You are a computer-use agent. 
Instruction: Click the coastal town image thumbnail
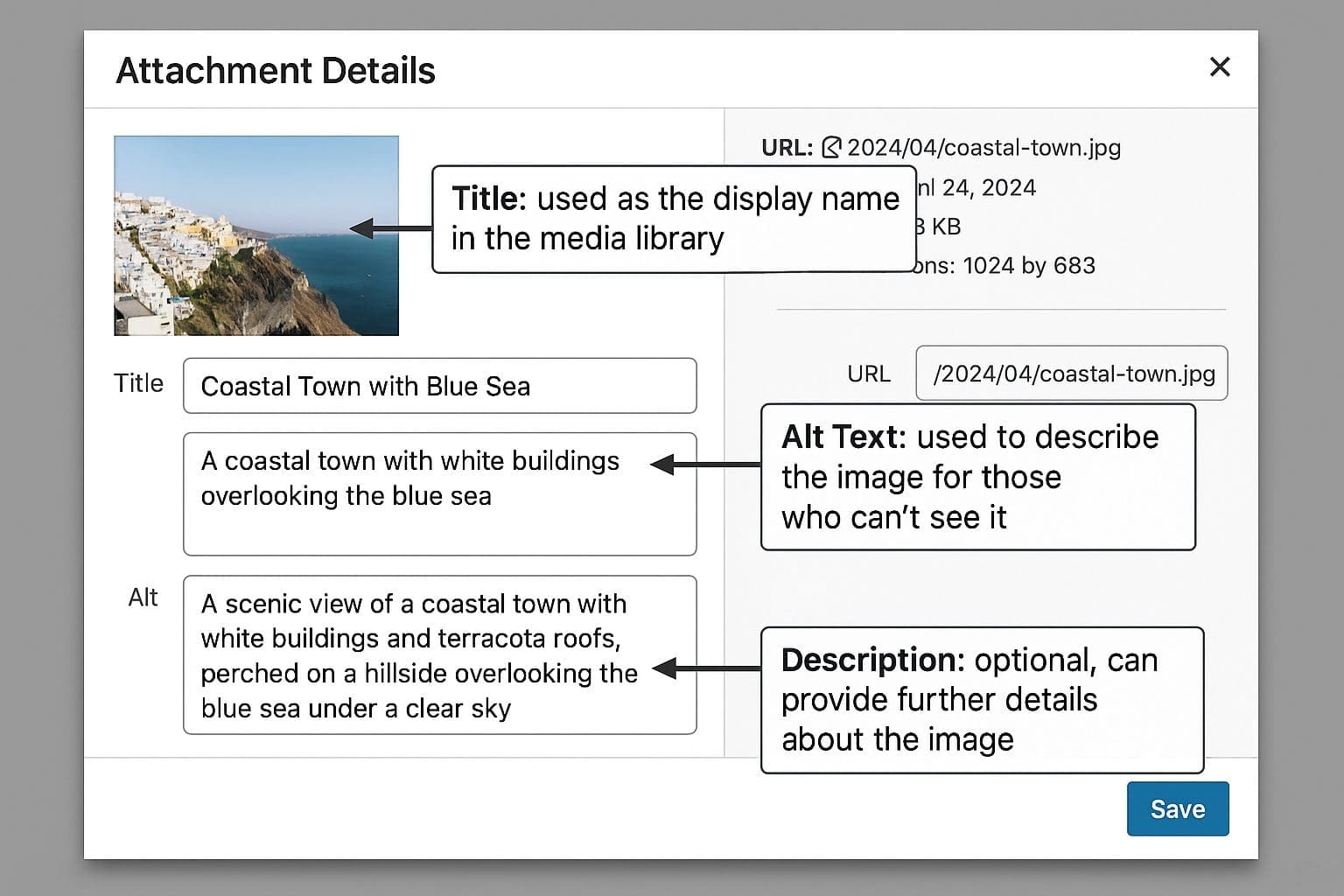[255, 235]
